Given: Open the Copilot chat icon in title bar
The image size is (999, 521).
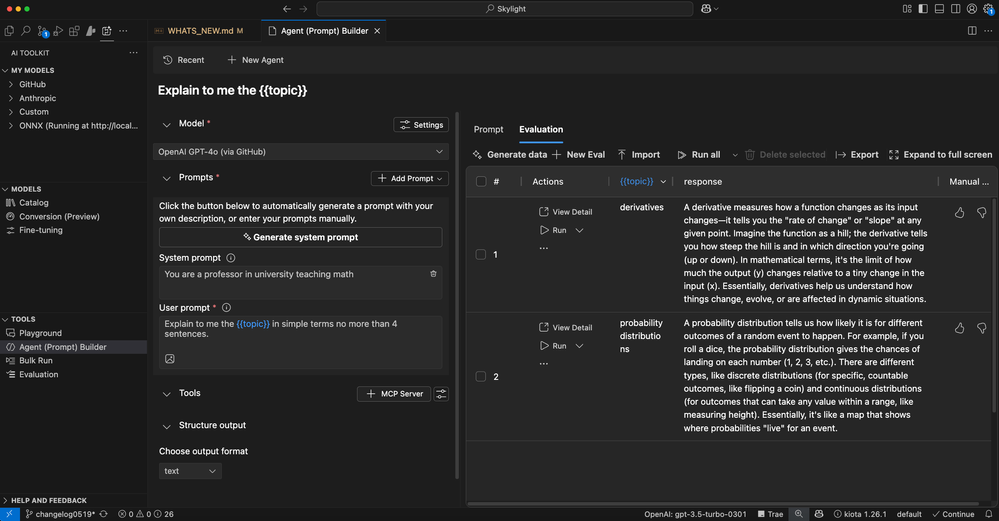Looking at the screenshot, I should [706, 9].
